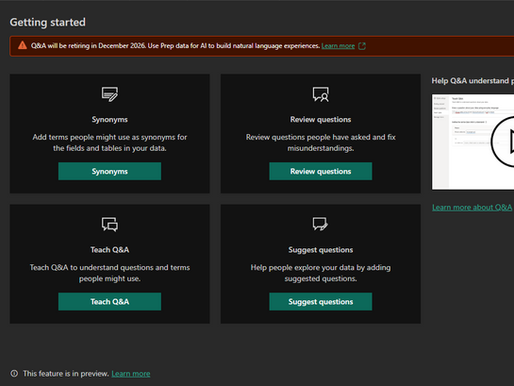514x386 pixels.
Task: Follow Learn more link in retirement banner
Action: tap(338, 46)
